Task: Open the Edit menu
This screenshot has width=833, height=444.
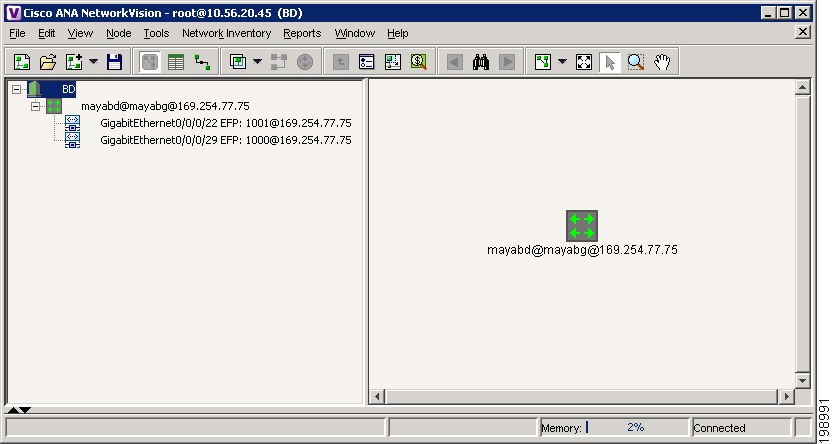Action: pos(47,33)
